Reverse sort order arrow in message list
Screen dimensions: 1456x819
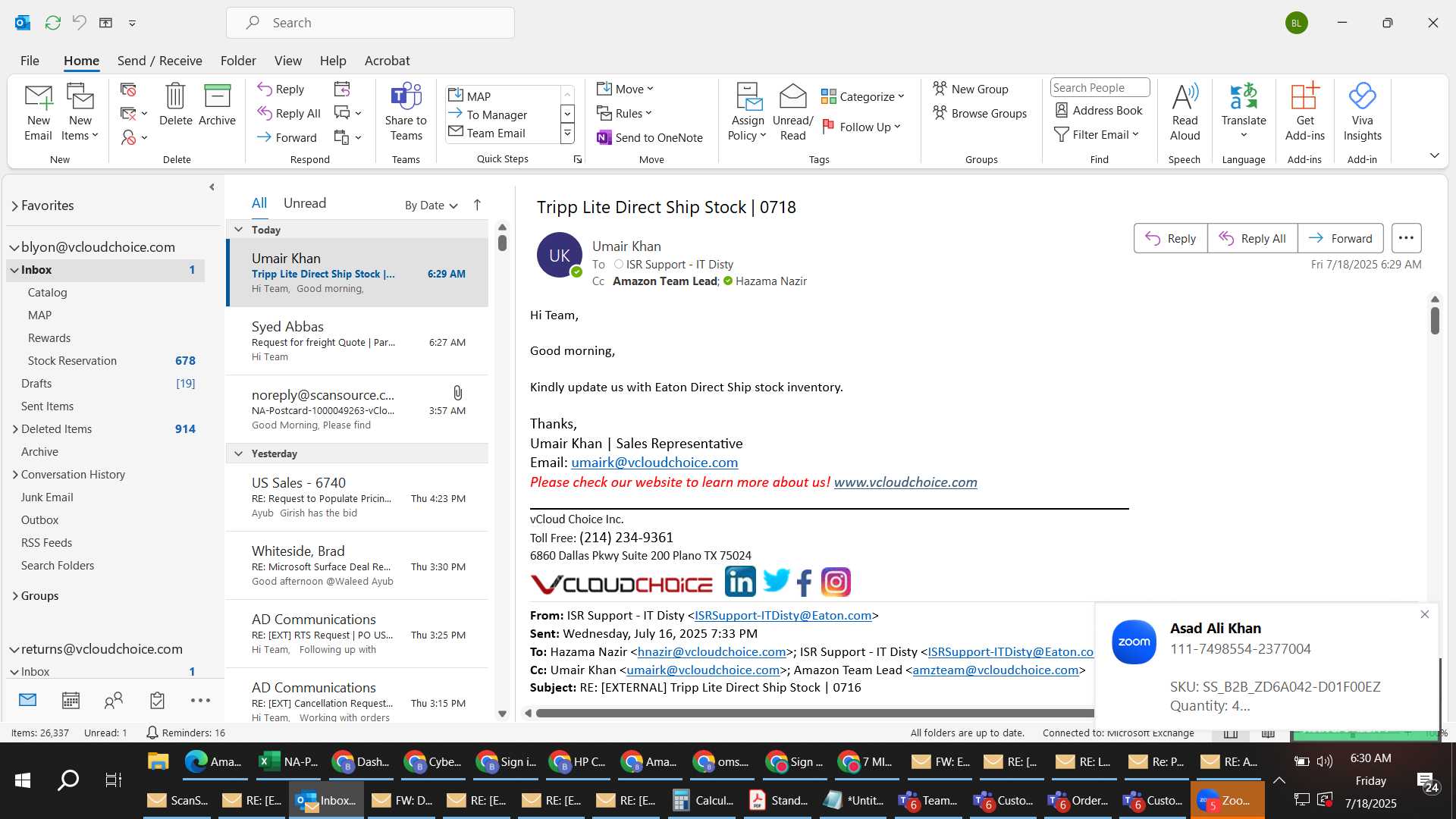point(477,205)
